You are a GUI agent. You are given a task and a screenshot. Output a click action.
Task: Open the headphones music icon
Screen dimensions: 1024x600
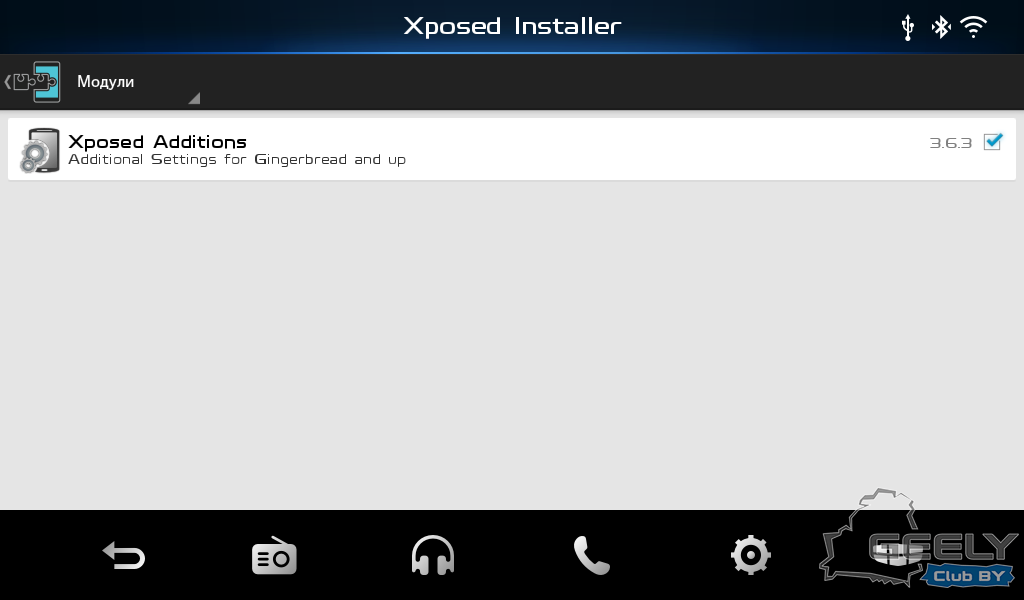432,555
